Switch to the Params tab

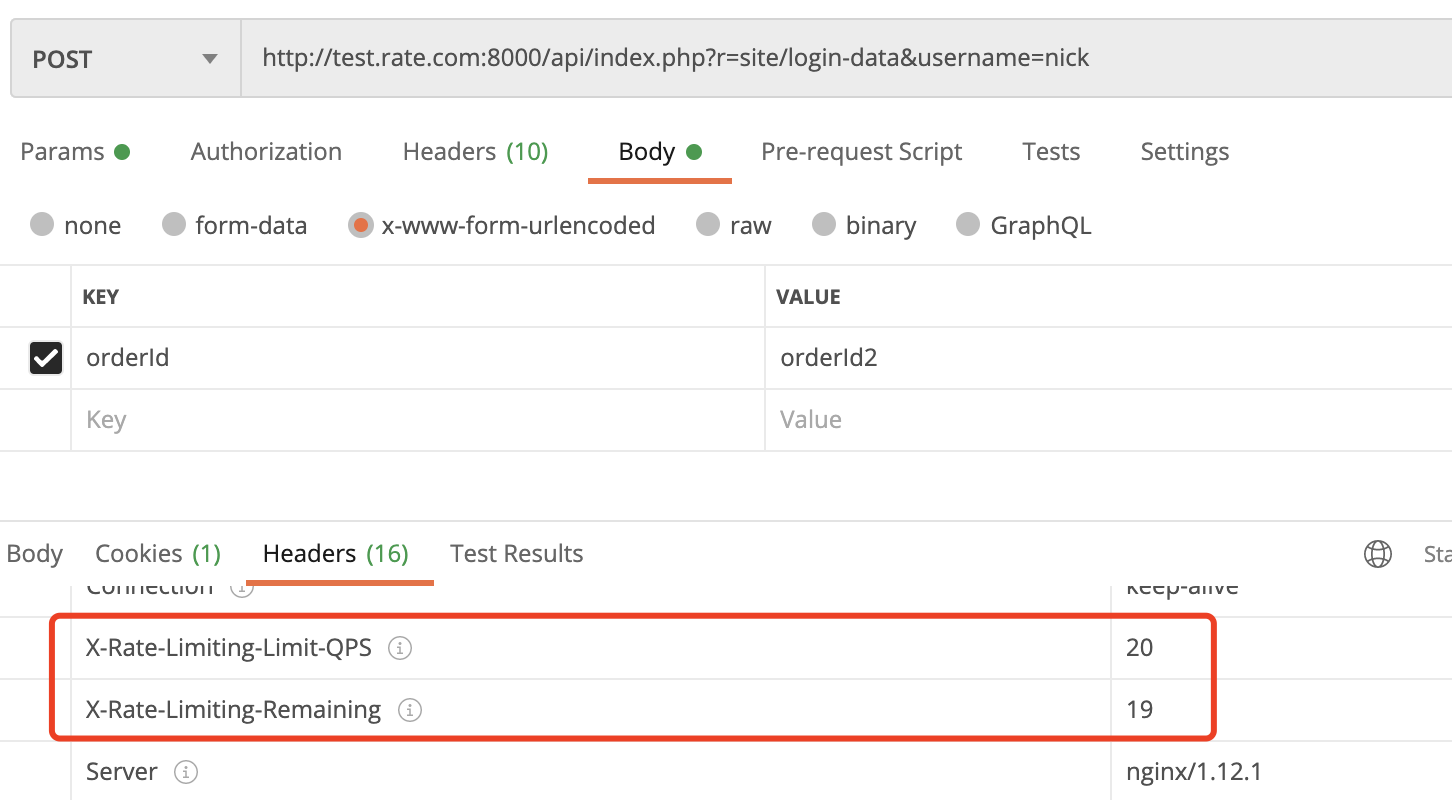(x=75, y=152)
